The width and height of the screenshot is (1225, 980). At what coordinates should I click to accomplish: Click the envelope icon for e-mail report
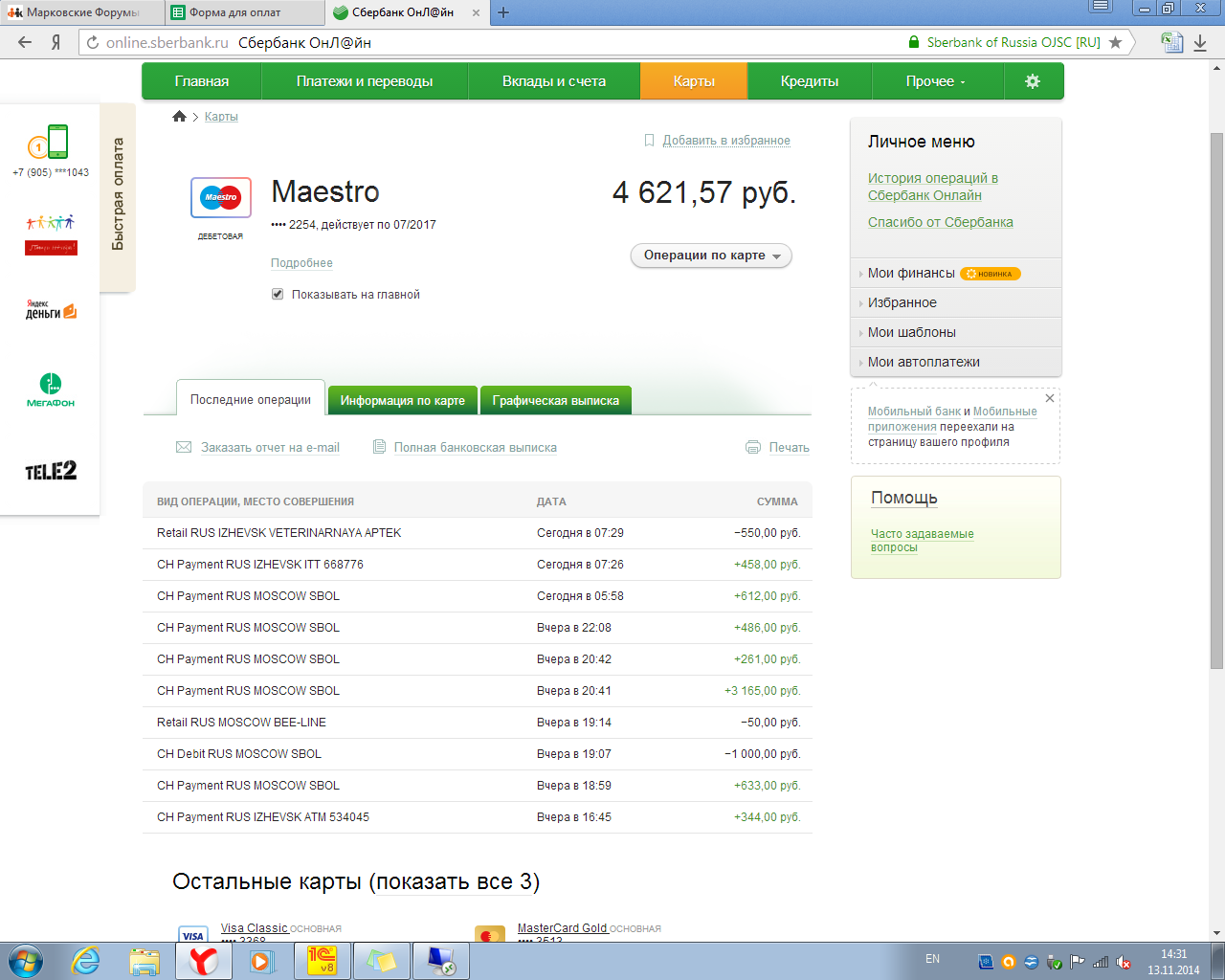tap(184, 447)
